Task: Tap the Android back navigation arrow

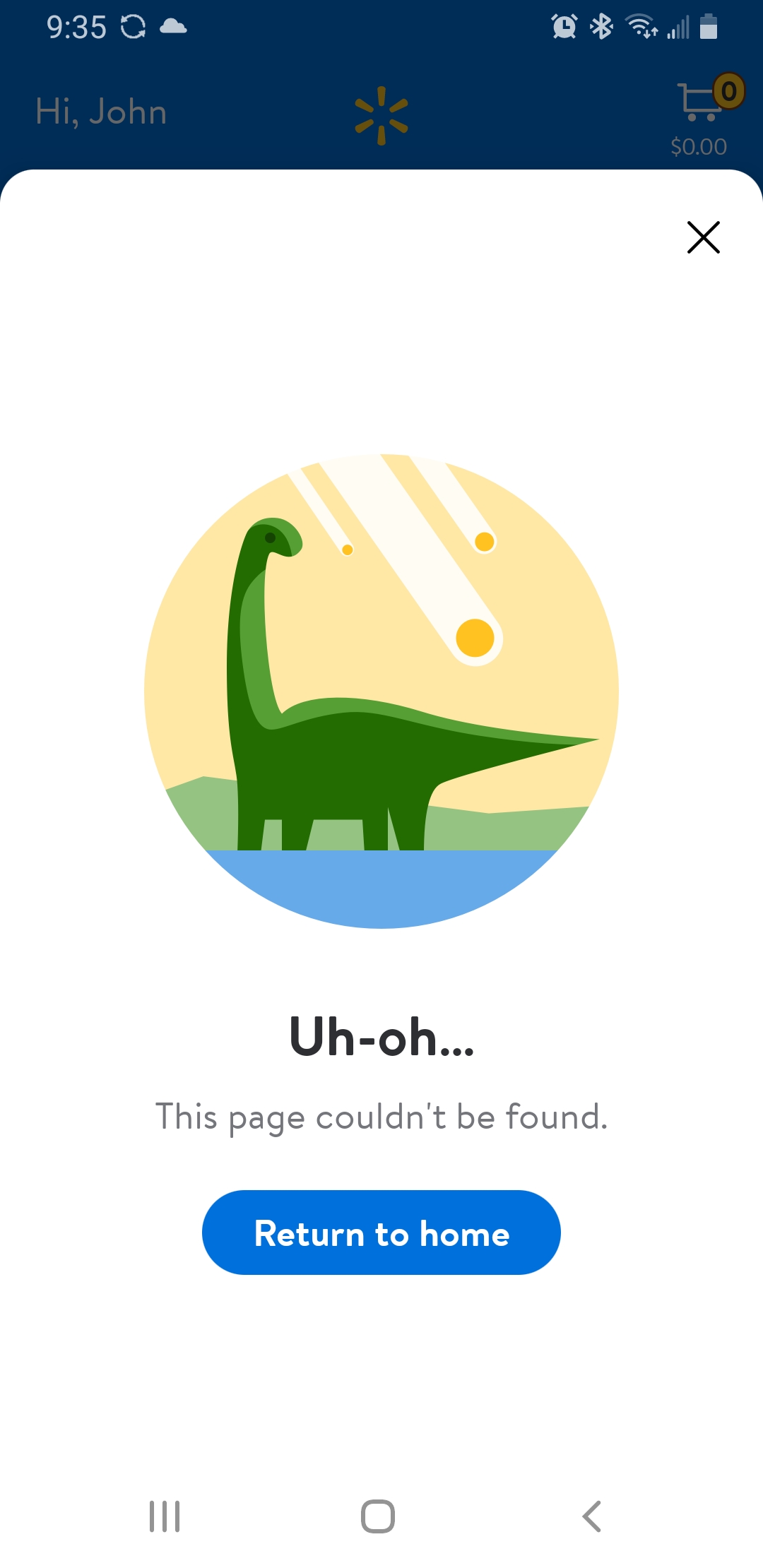Action: point(592,1516)
